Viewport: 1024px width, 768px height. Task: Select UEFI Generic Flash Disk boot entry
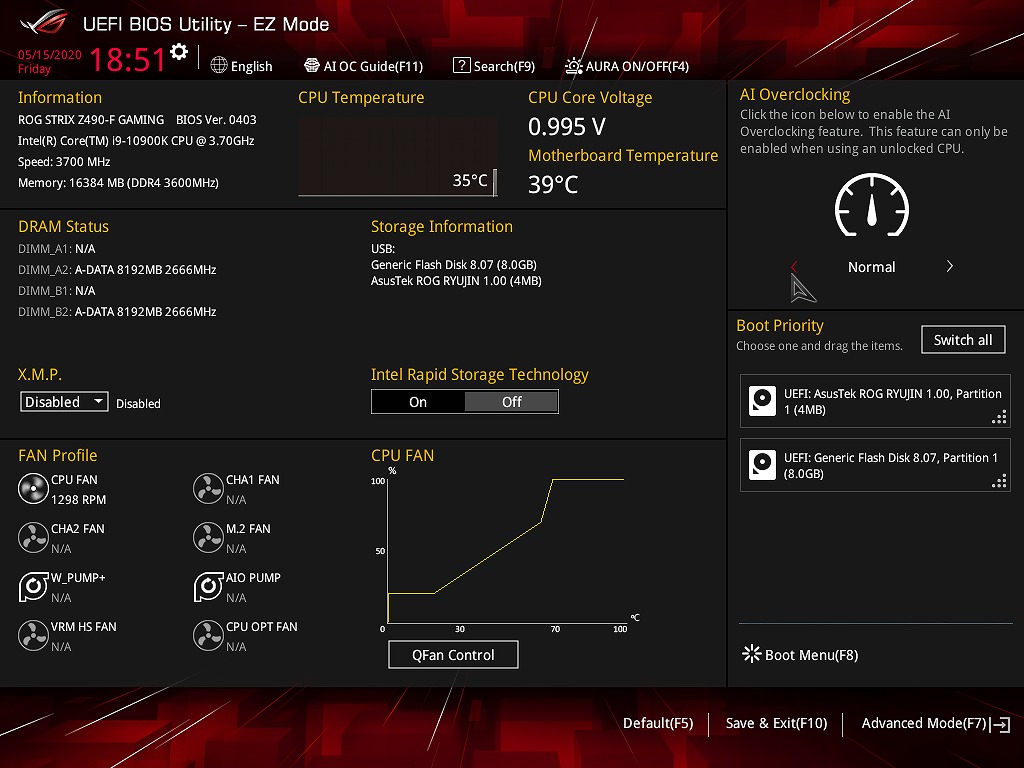click(x=874, y=465)
